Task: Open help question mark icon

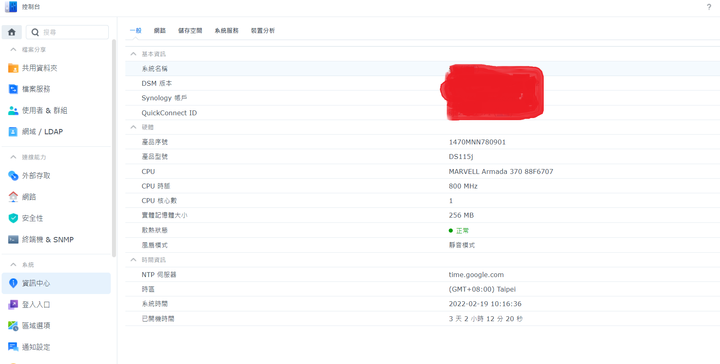Action: (709, 7)
